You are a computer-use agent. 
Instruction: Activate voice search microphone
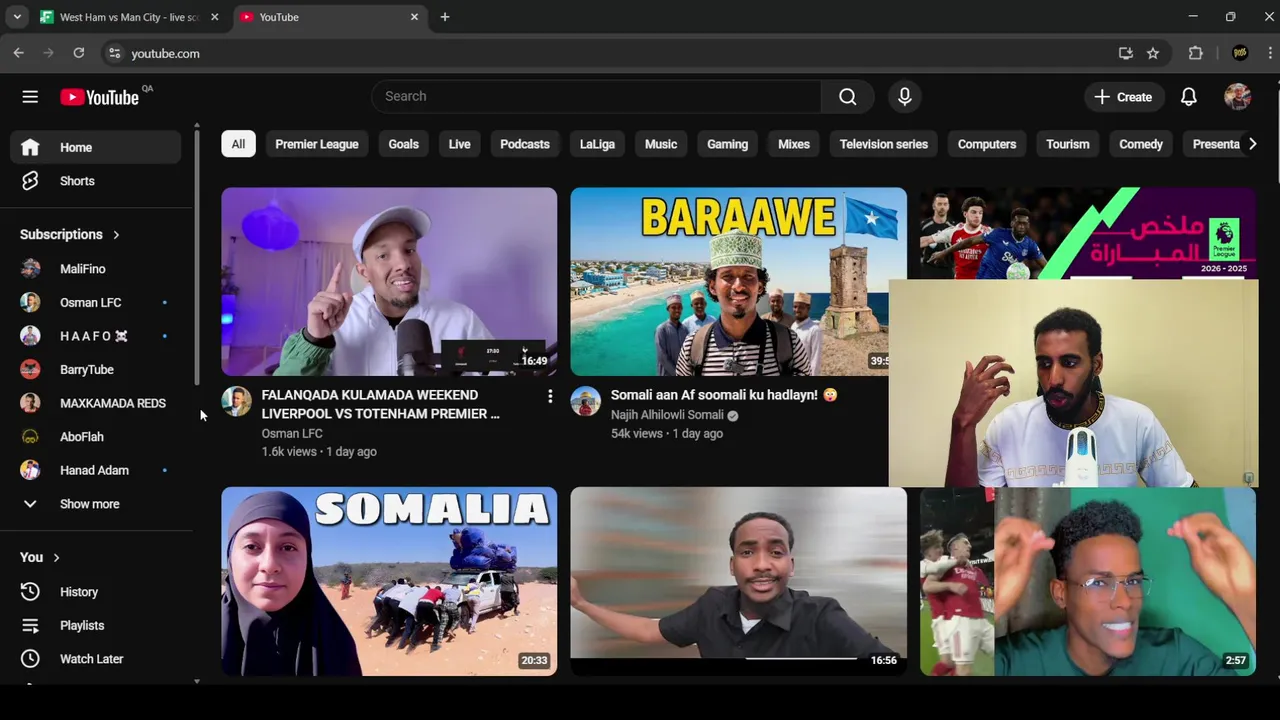(904, 97)
